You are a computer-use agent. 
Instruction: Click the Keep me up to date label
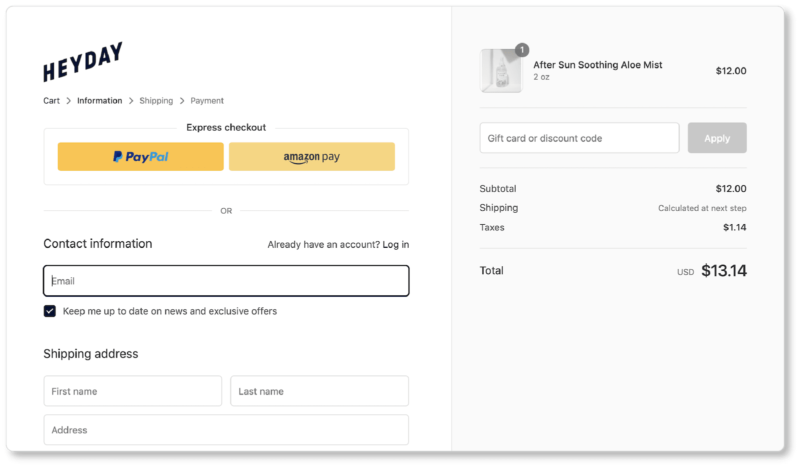[169, 311]
